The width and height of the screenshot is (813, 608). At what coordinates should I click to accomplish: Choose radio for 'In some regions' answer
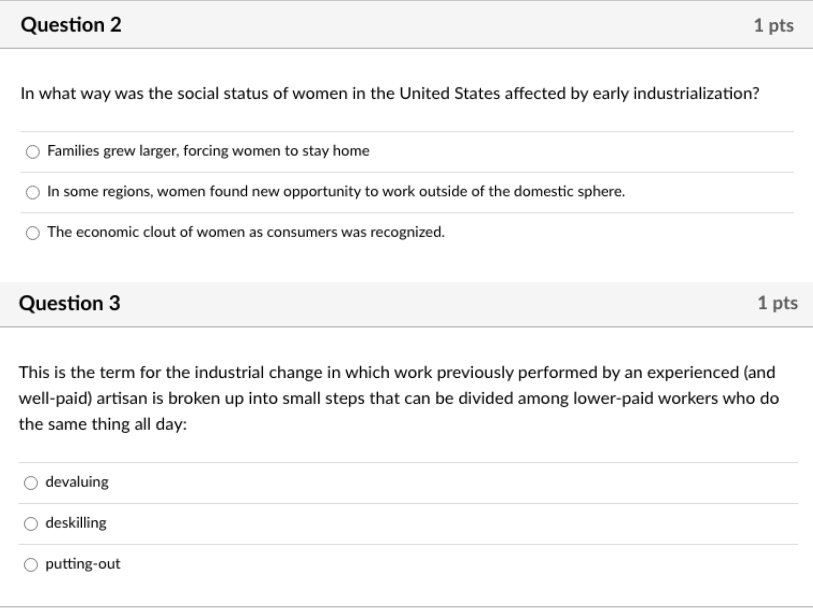click(x=33, y=192)
